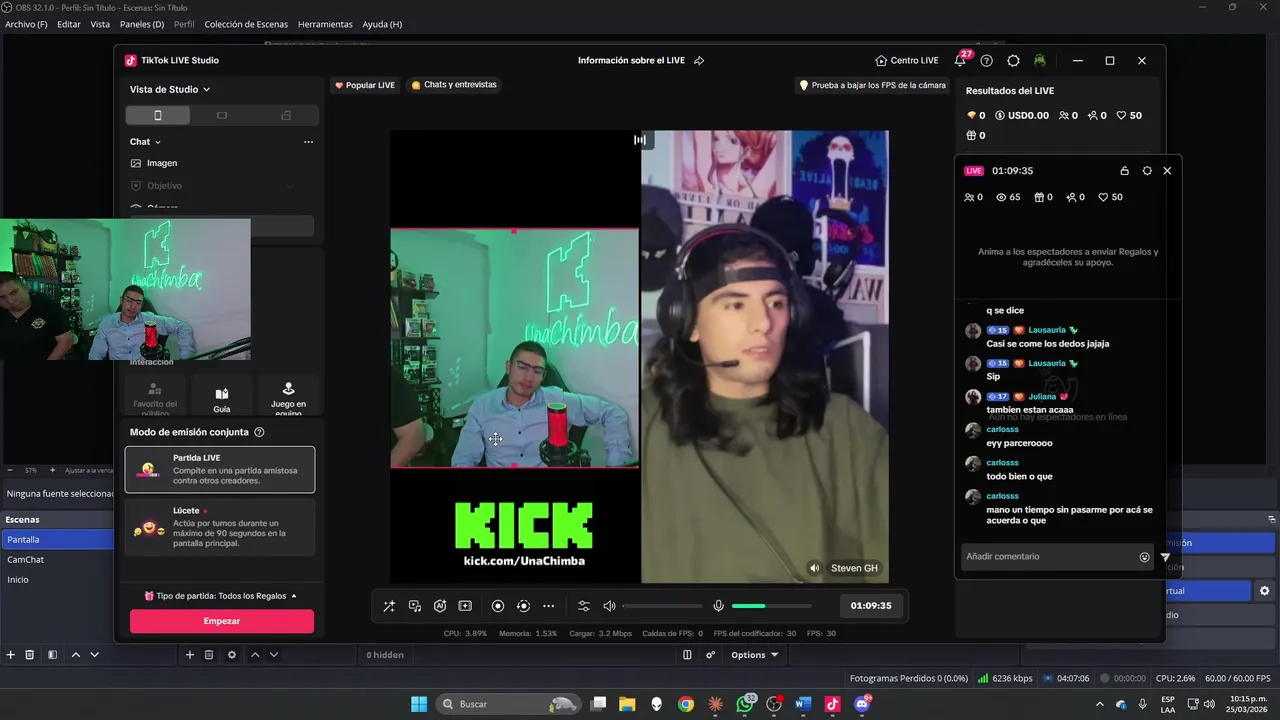Open advanced audio properties in OBS
The width and height of the screenshot is (1280, 720).
(x=711, y=655)
